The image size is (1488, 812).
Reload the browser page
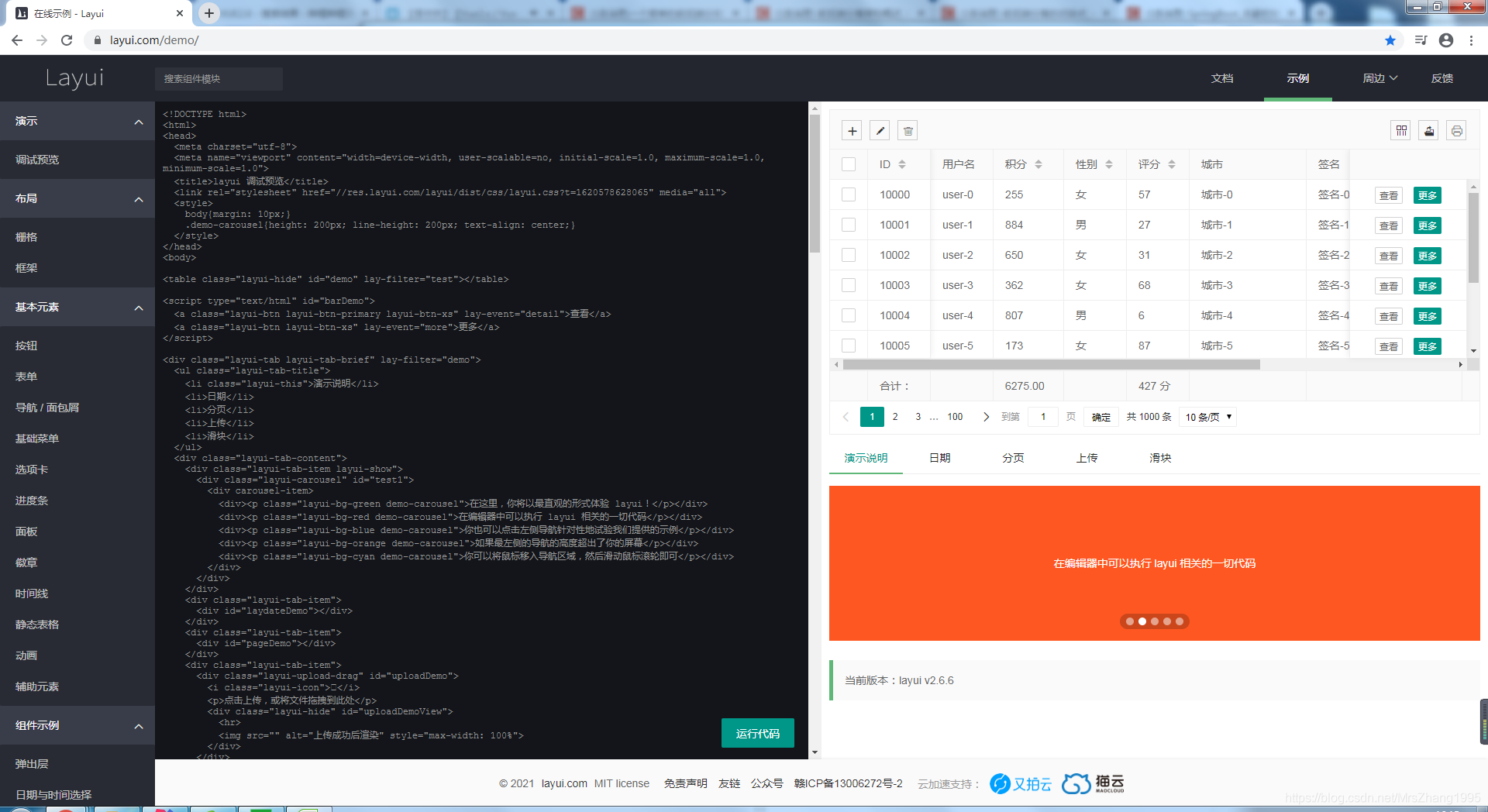tap(67, 40)
